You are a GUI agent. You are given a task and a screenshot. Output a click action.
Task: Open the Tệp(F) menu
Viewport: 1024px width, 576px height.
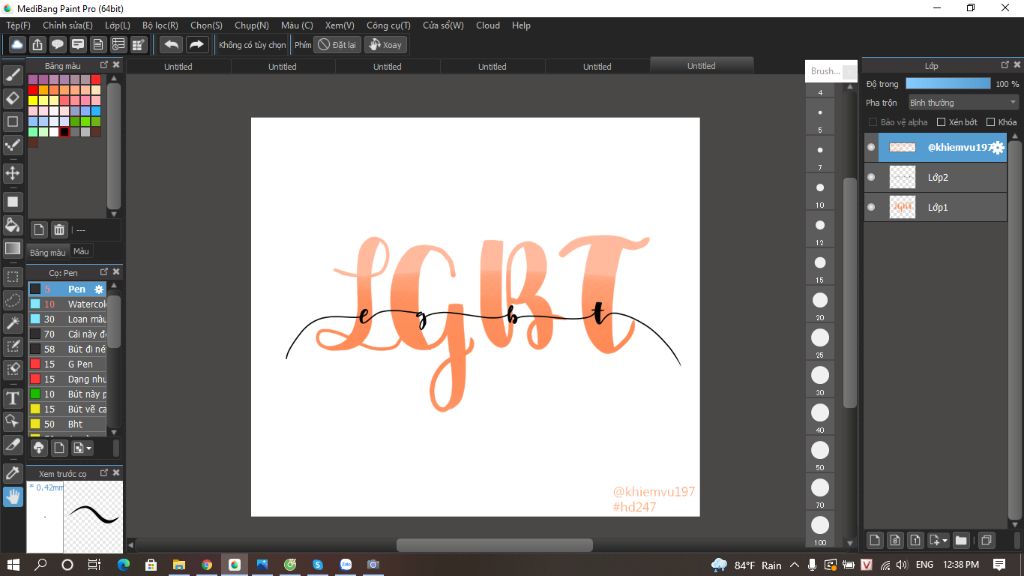18,25
